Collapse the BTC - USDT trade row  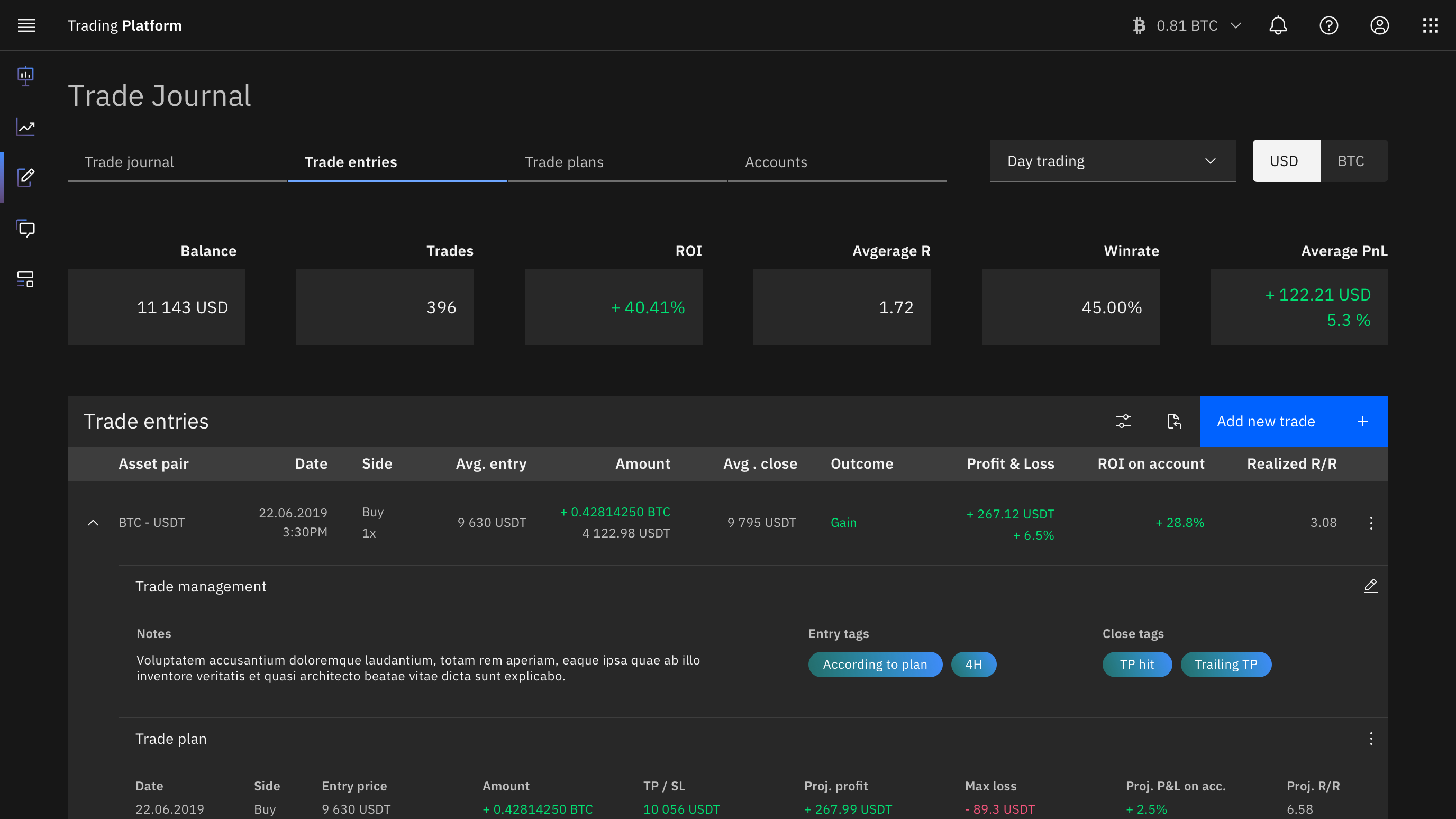click(x=93, y=523)
